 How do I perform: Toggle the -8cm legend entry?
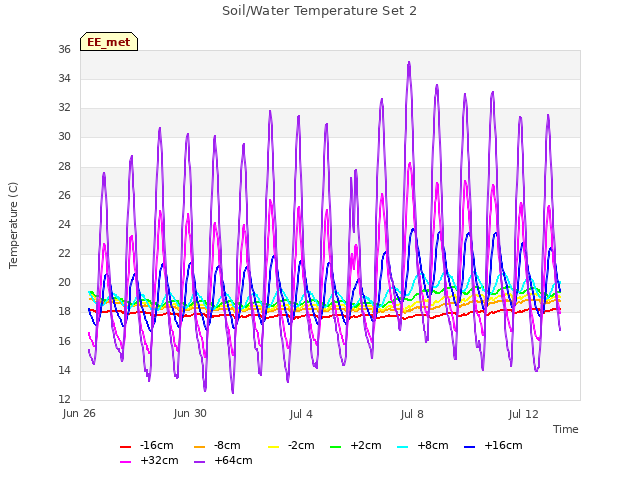tap(217, 445)
